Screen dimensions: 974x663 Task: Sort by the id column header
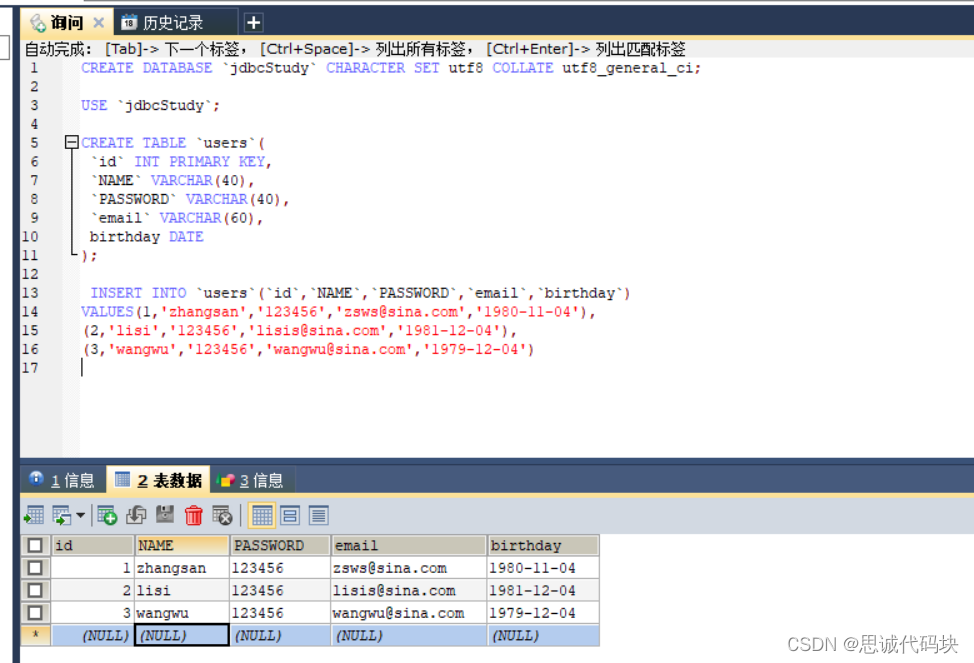(93, 546)
